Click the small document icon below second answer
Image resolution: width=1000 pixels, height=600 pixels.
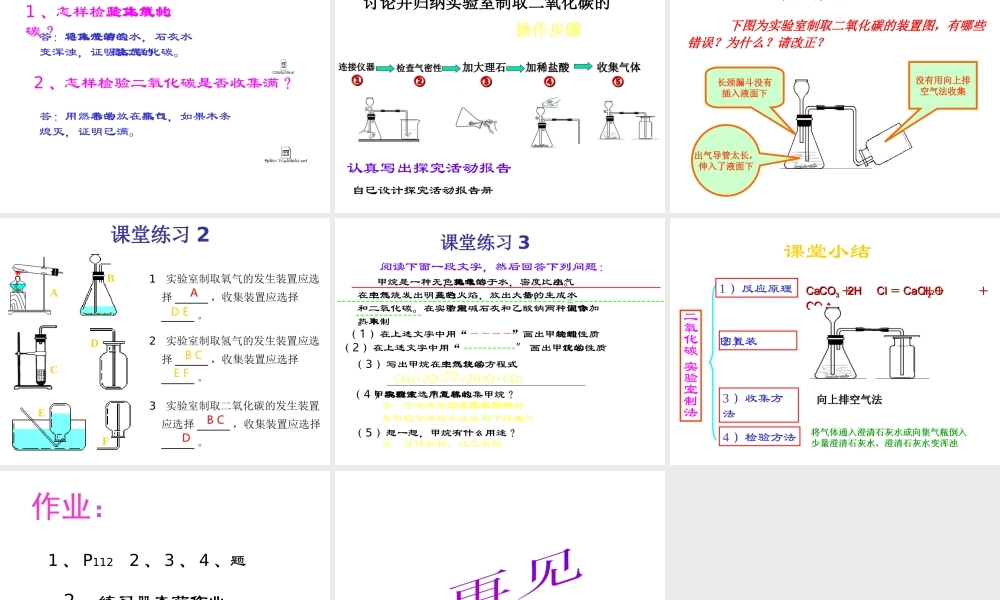coord(286,155)
